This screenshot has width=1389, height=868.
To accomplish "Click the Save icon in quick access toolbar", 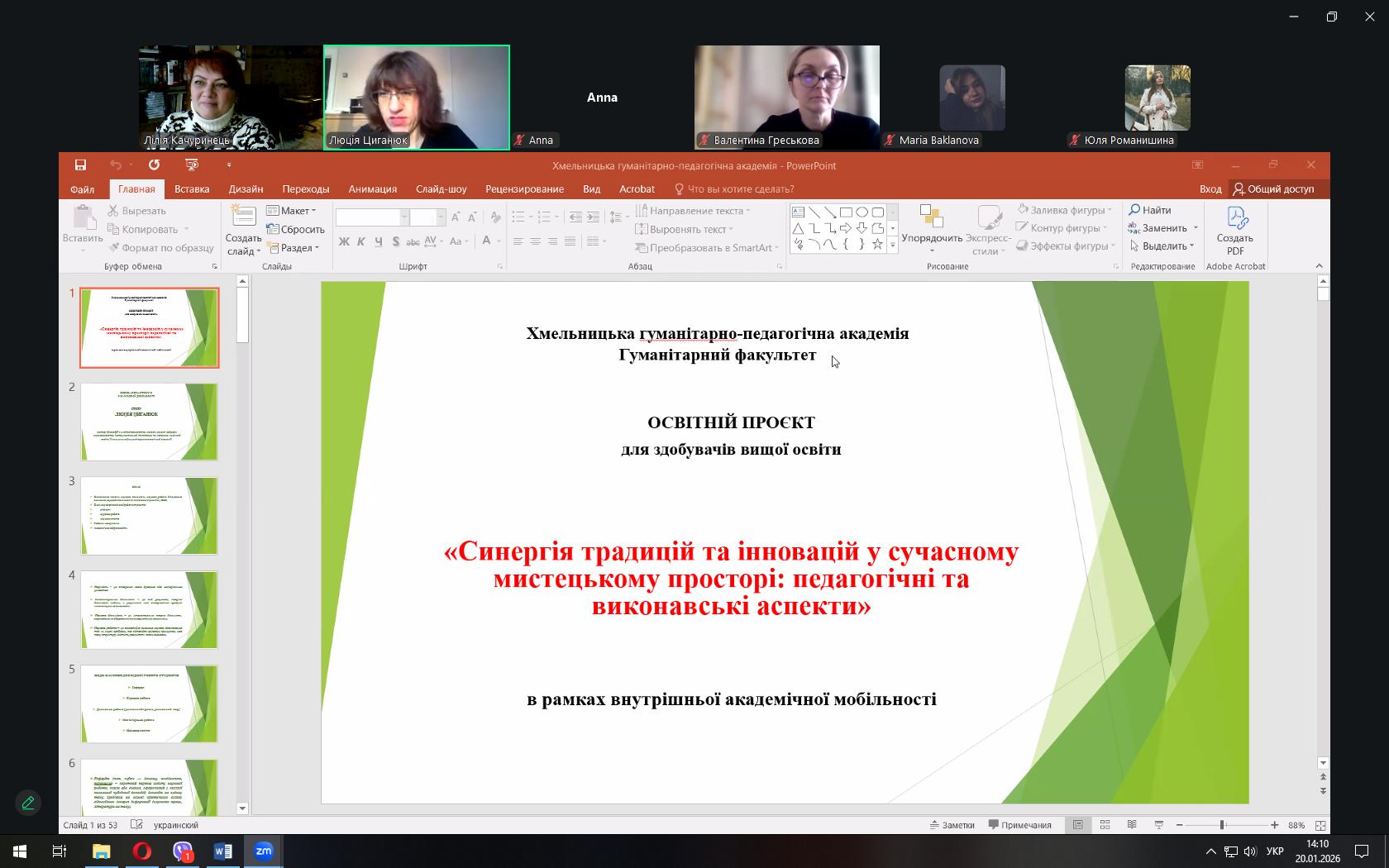I will click(x=80, y=165).
